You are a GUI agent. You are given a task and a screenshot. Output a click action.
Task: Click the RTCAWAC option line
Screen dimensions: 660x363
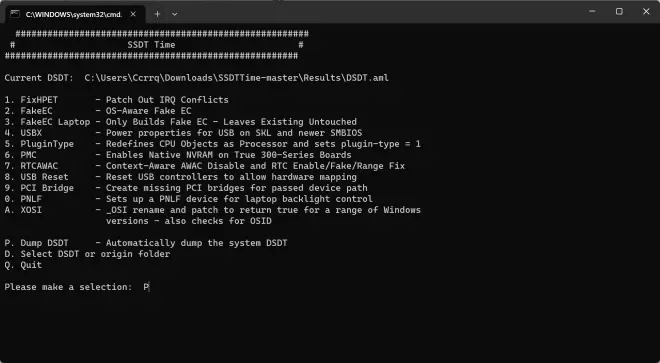coord(205,166)
